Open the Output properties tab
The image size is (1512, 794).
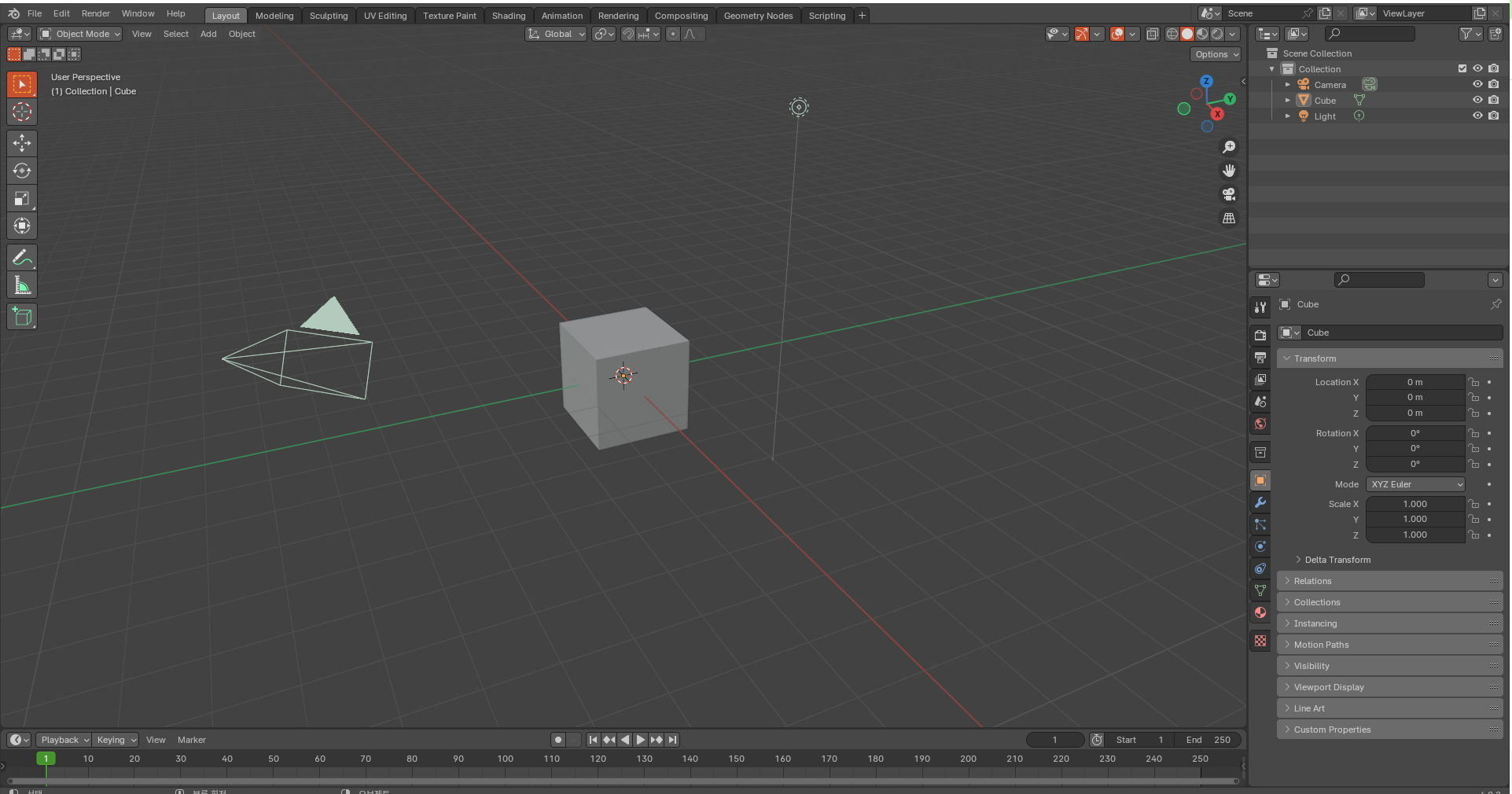pyautogui.click(x=1260, y=357)
